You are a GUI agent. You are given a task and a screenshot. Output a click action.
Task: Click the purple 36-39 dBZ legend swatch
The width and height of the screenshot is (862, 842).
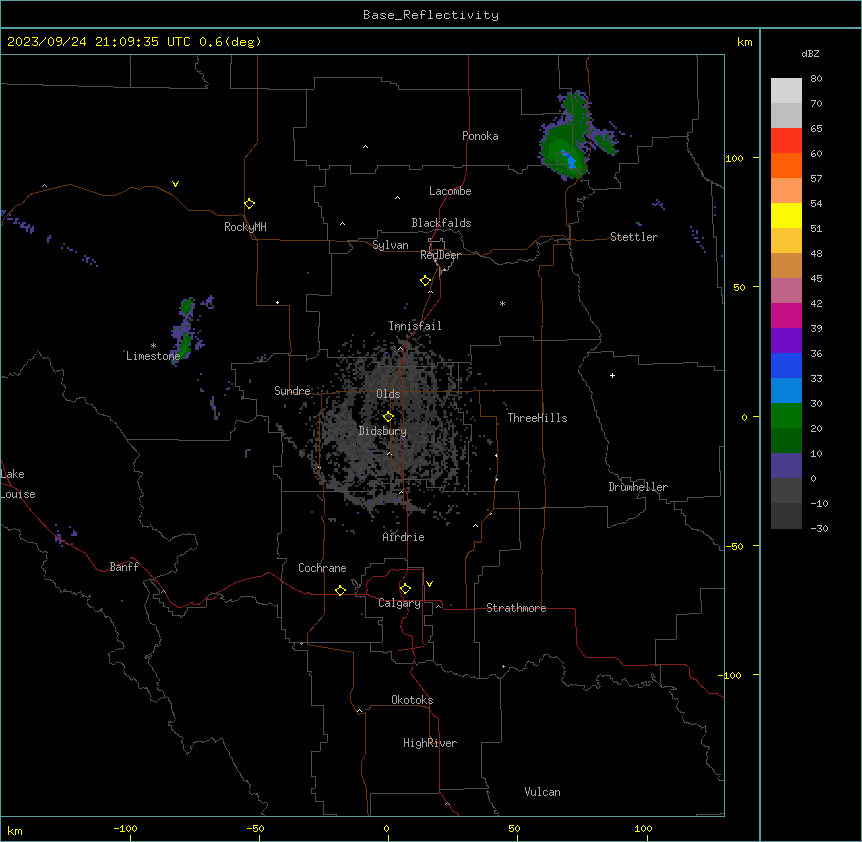click(786, 341)
